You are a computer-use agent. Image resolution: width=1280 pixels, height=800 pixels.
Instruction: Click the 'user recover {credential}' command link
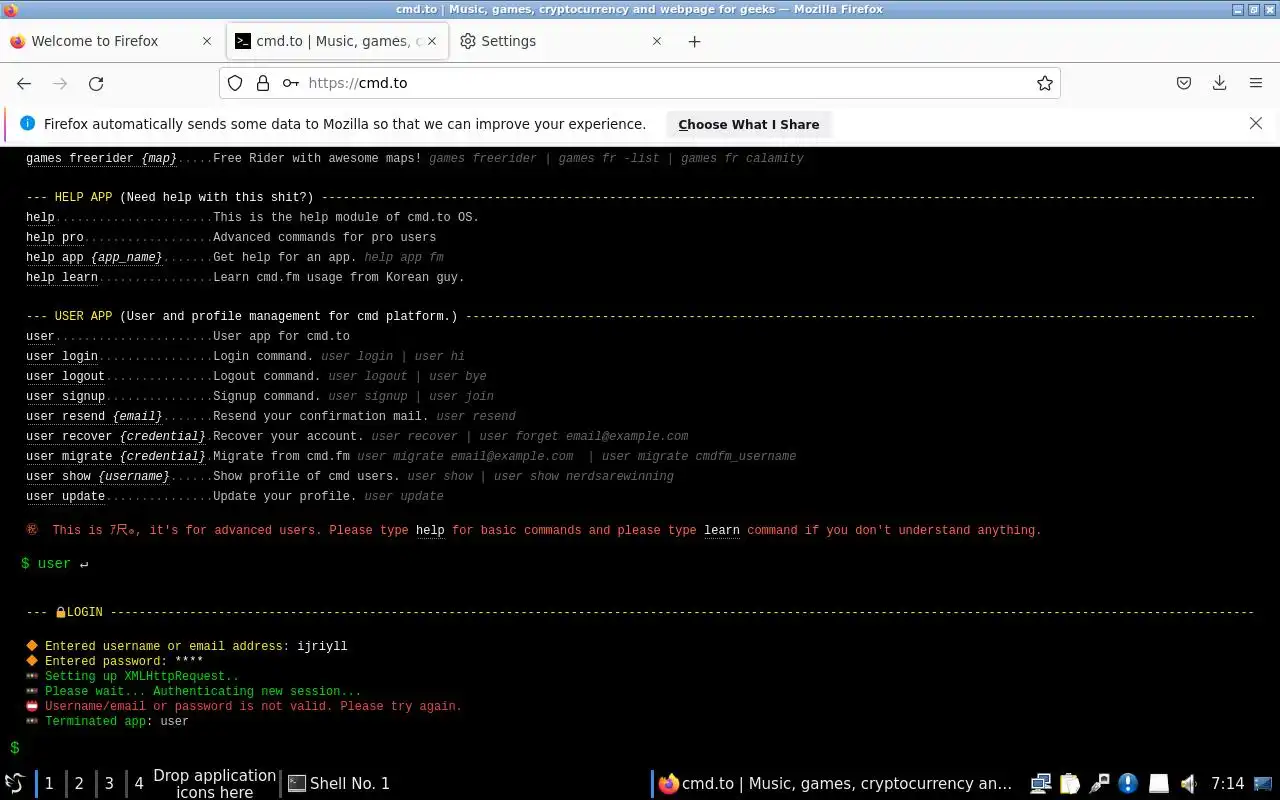(116, 436)
